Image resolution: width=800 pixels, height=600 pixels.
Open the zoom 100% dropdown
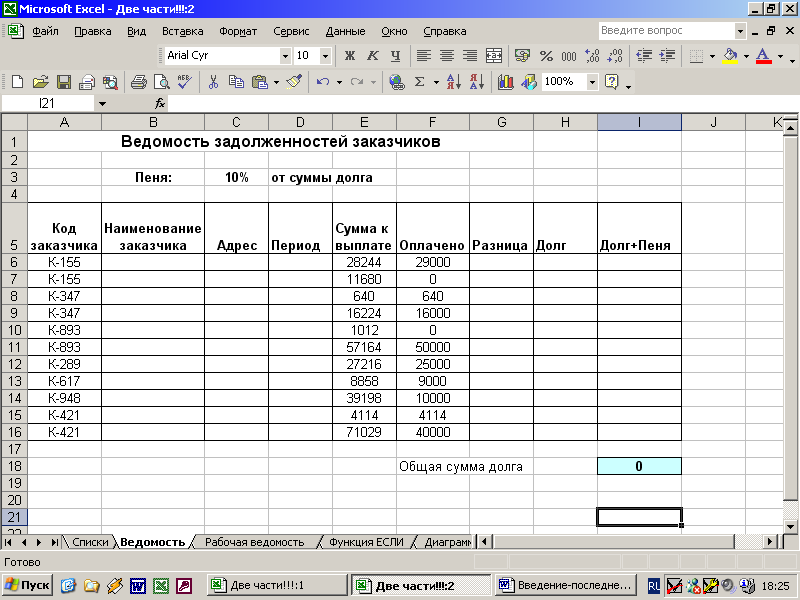point(592,82)
